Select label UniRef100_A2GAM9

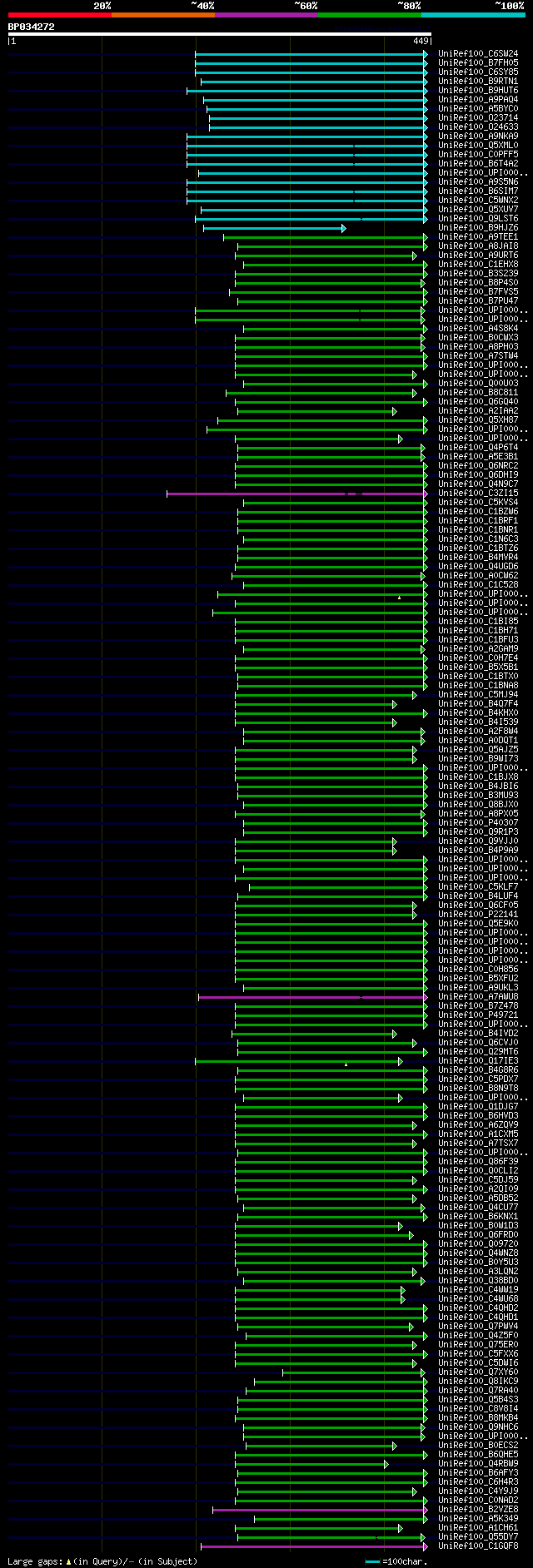[478, 649]
